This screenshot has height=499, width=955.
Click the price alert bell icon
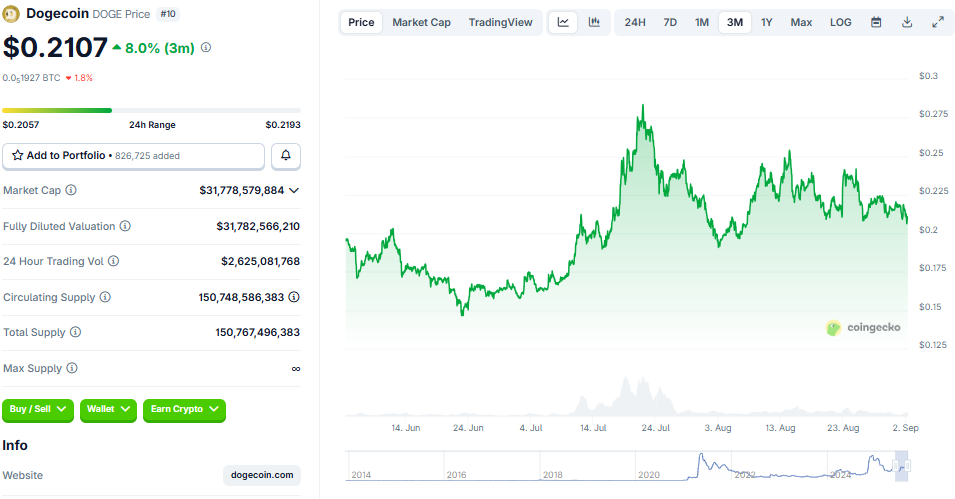[286, 155]
